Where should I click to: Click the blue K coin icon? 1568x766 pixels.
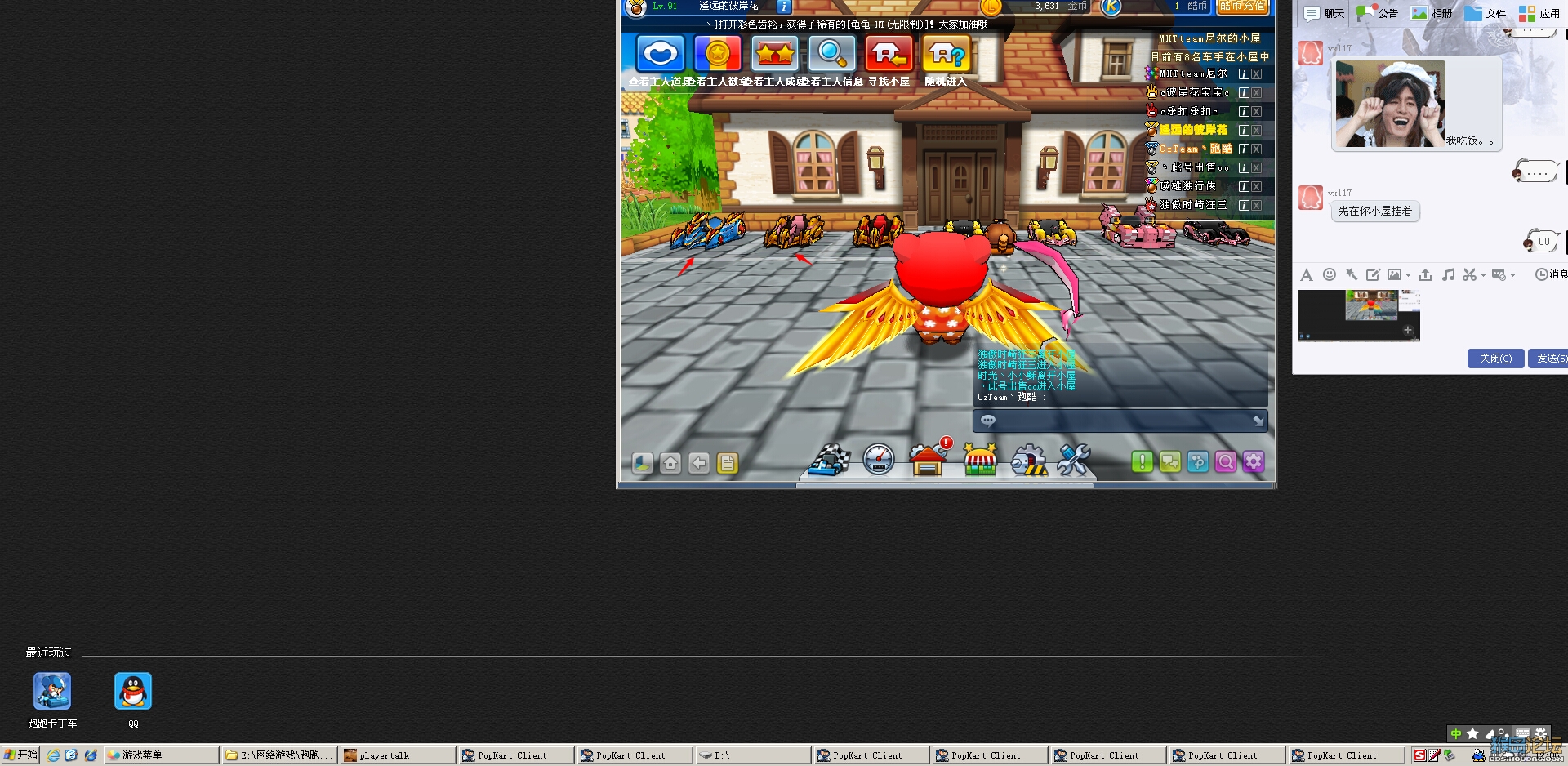click(x=1111, y=7)
